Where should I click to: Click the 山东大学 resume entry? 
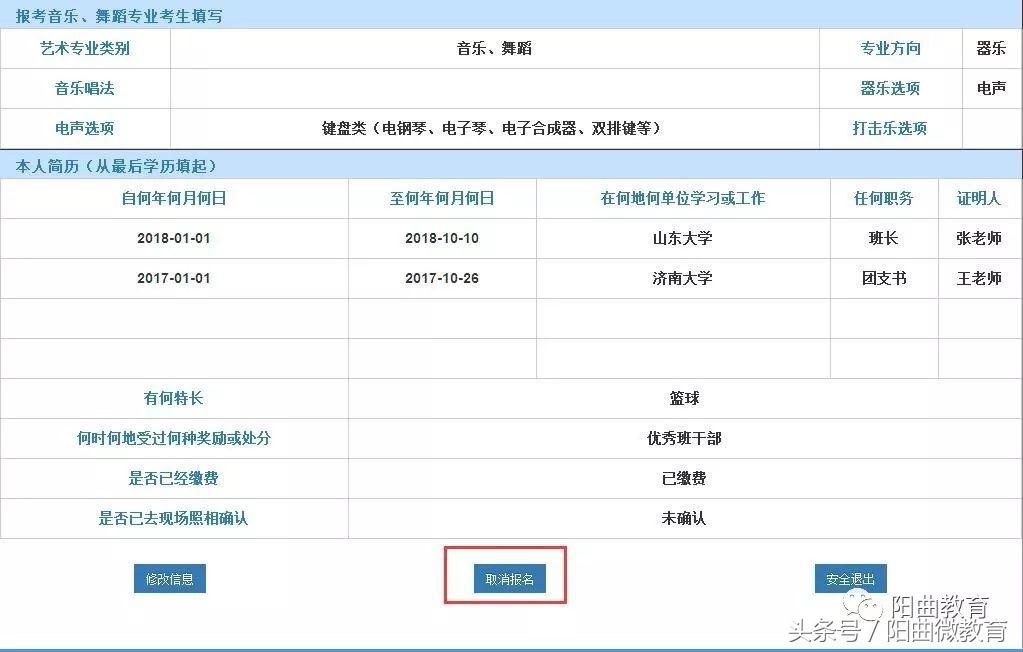[x=682, y=238]
